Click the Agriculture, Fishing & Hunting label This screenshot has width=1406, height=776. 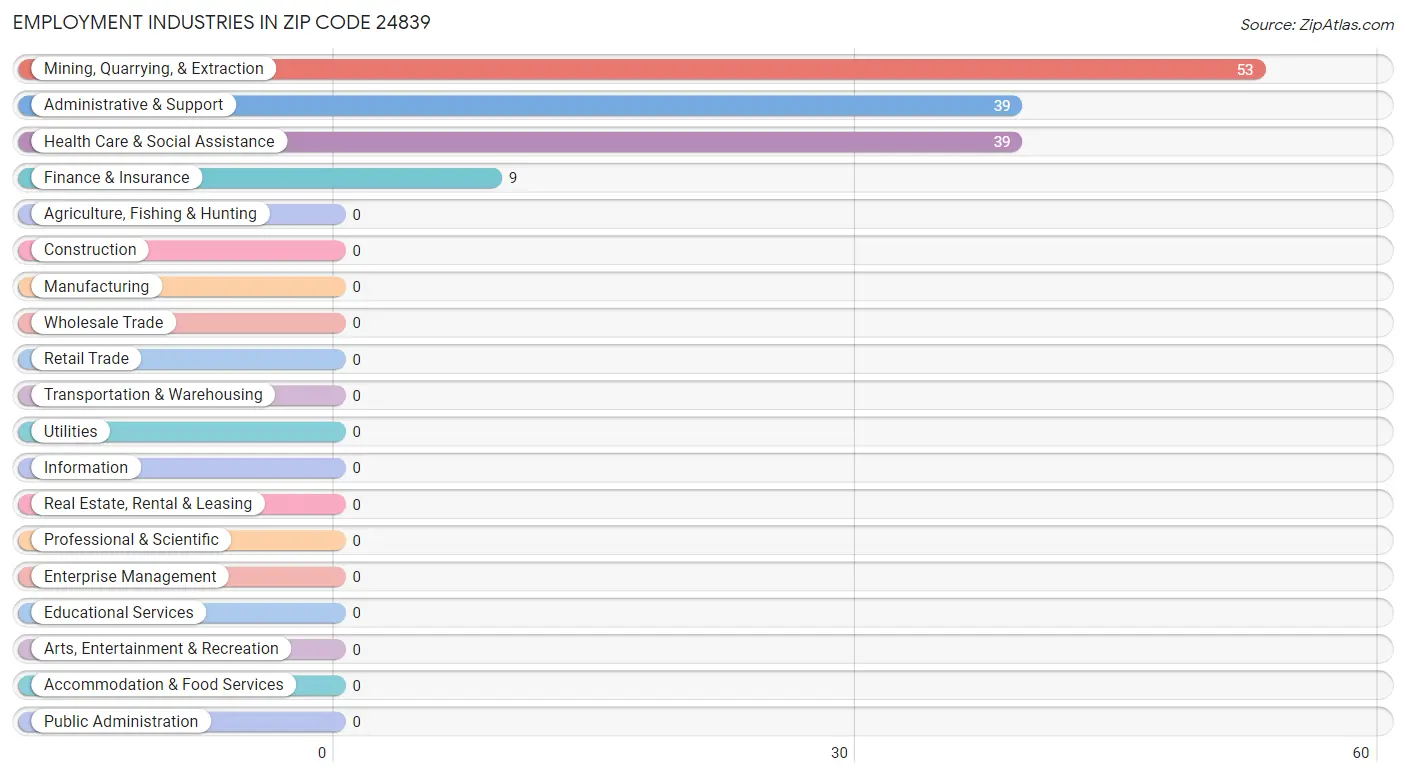click(150, 214)
